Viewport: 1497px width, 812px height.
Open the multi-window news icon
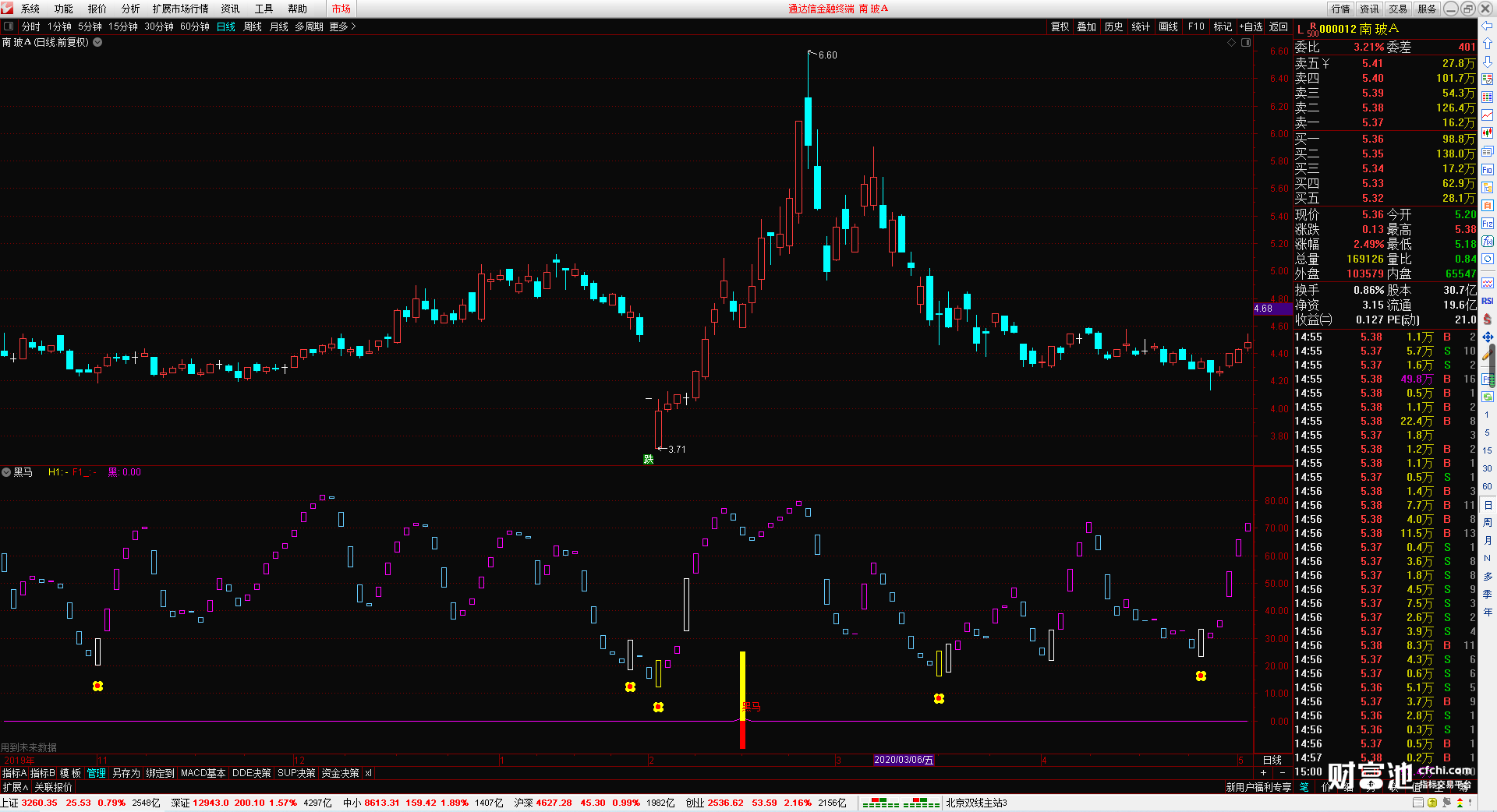[1488, 151]
